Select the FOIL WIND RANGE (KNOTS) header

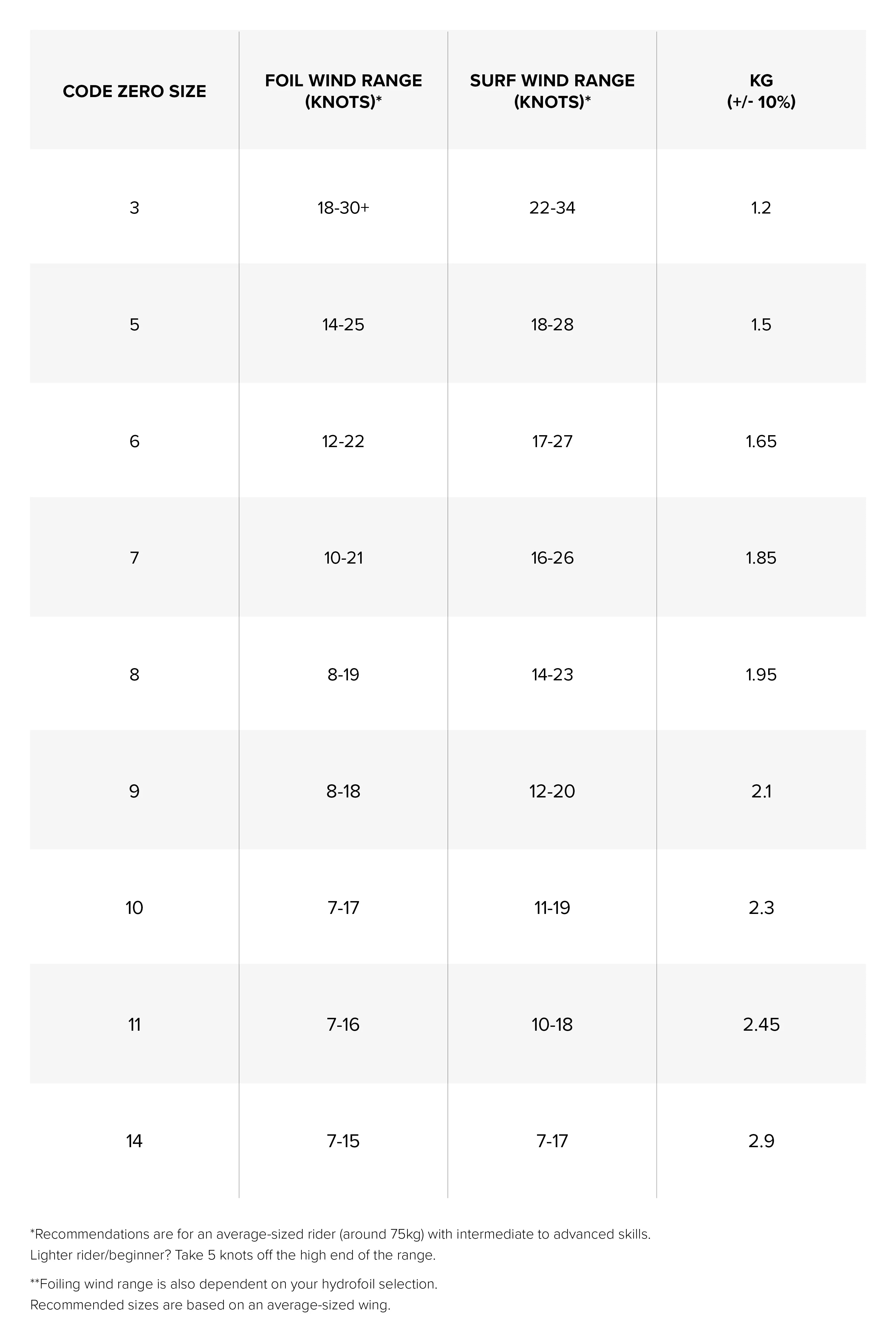[343, 91]
